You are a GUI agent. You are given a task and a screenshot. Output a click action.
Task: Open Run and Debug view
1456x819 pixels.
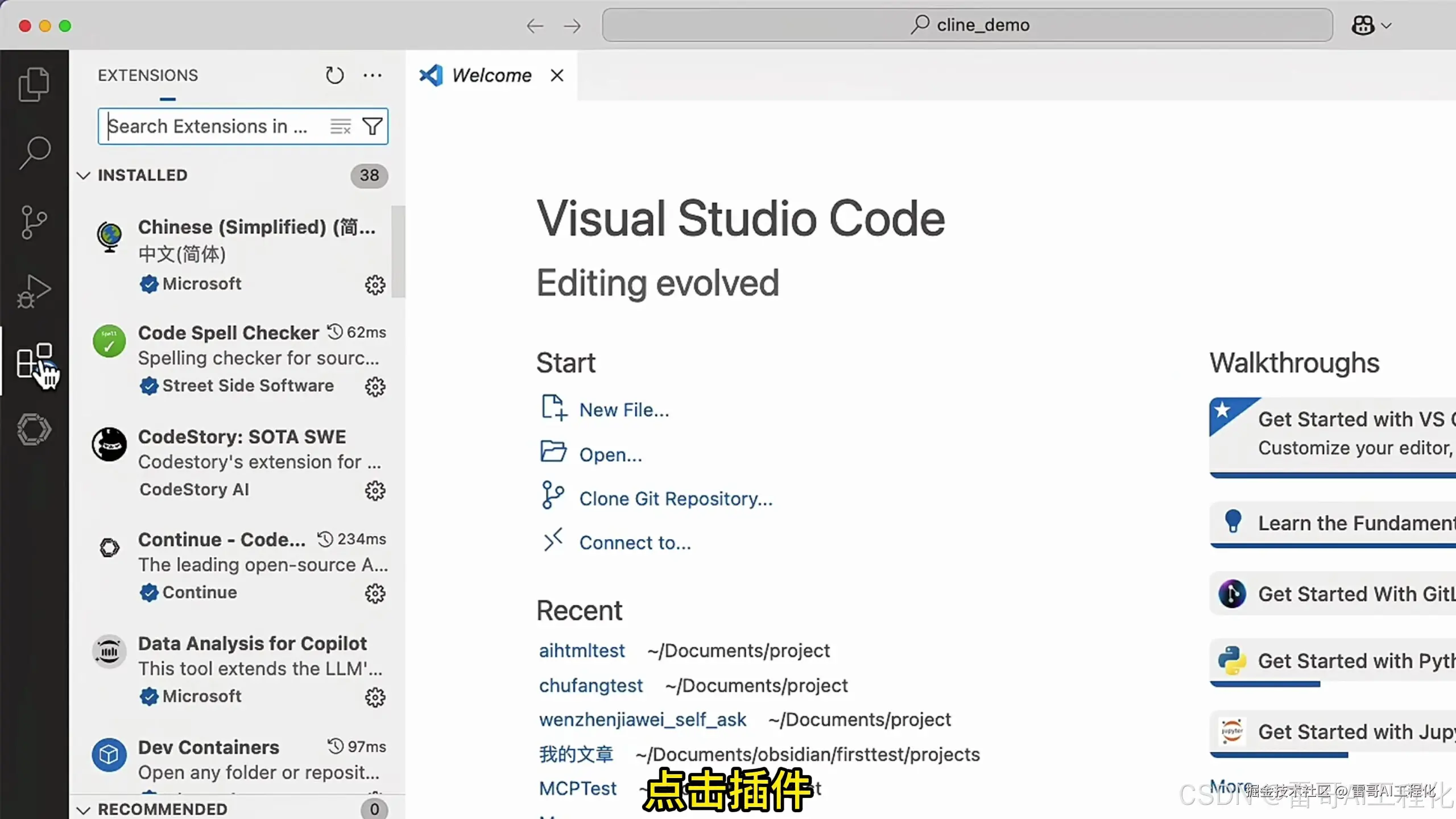(x=34, y=291)
